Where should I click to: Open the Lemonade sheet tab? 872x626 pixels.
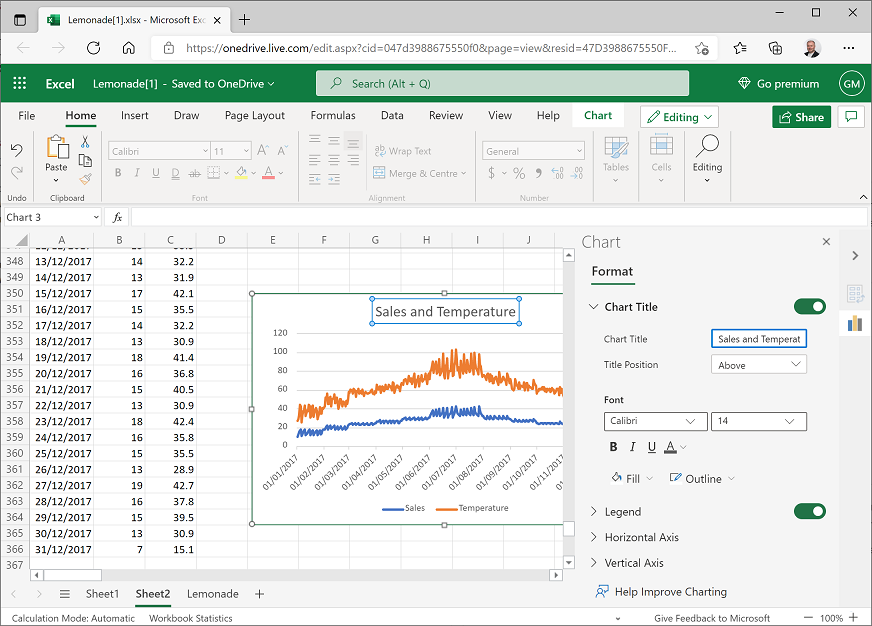click(x=212, y=594)
